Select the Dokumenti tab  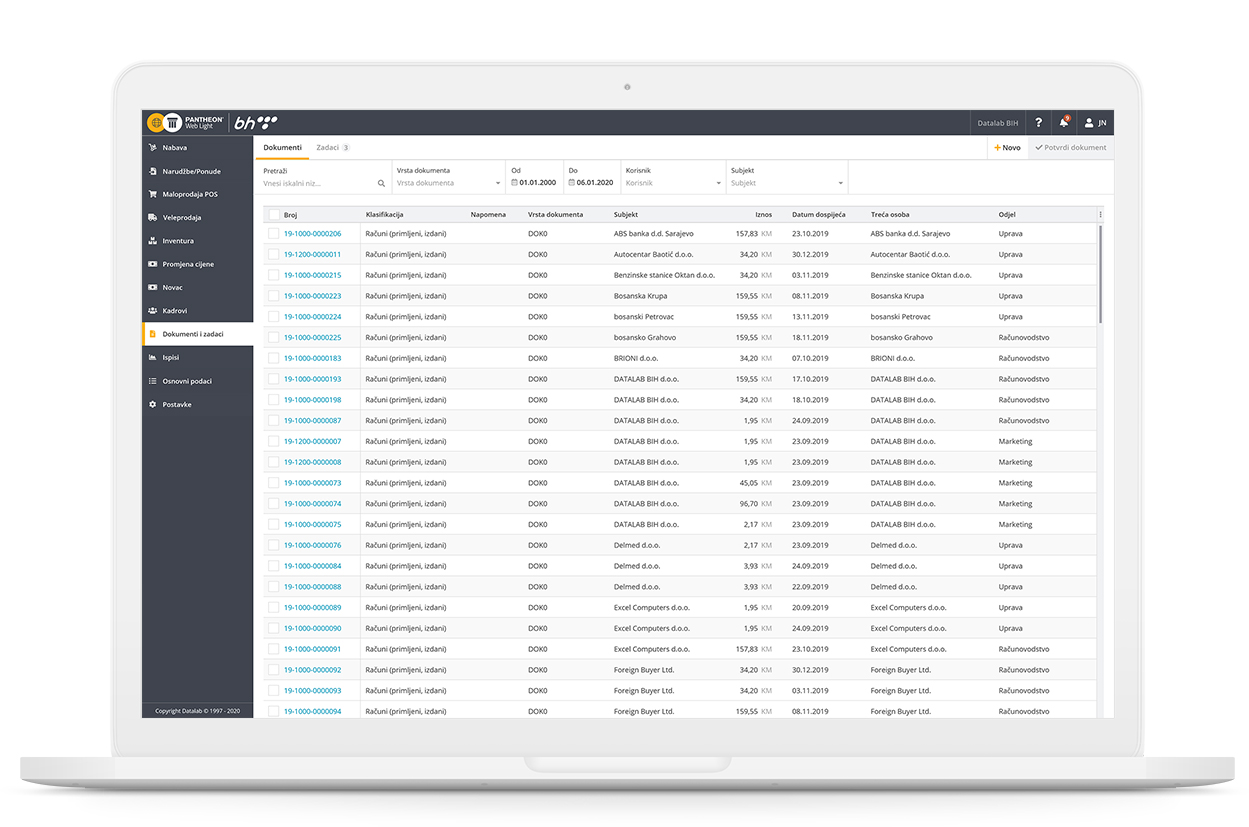[282, 146]
